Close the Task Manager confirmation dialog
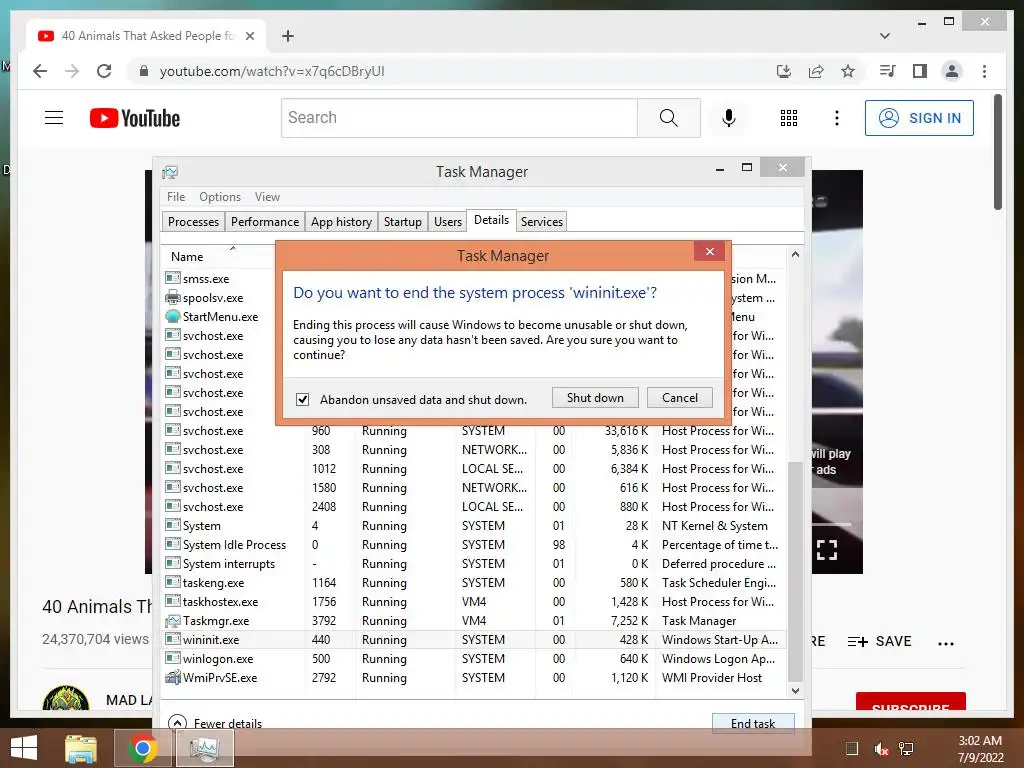Viewport: 1024px width, 768px height. point(710,251)
